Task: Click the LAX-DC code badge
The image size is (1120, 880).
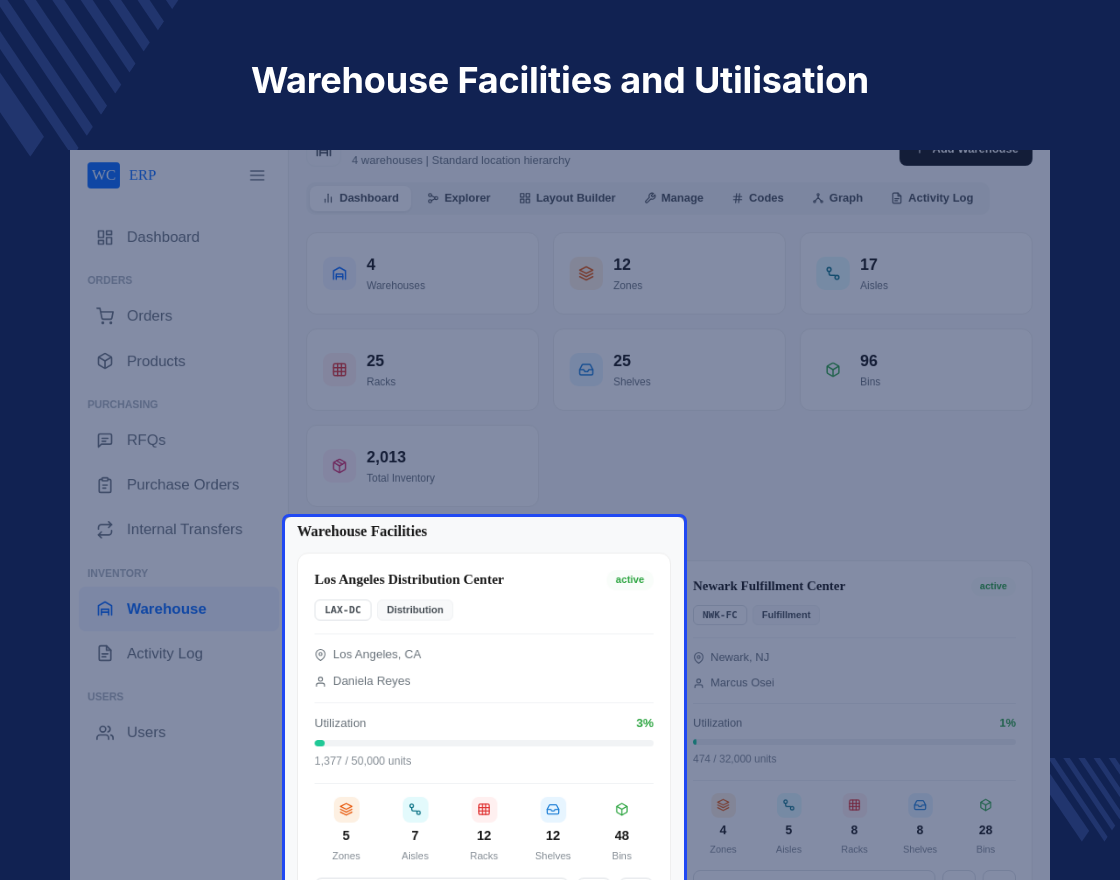Action: point(343,610)
